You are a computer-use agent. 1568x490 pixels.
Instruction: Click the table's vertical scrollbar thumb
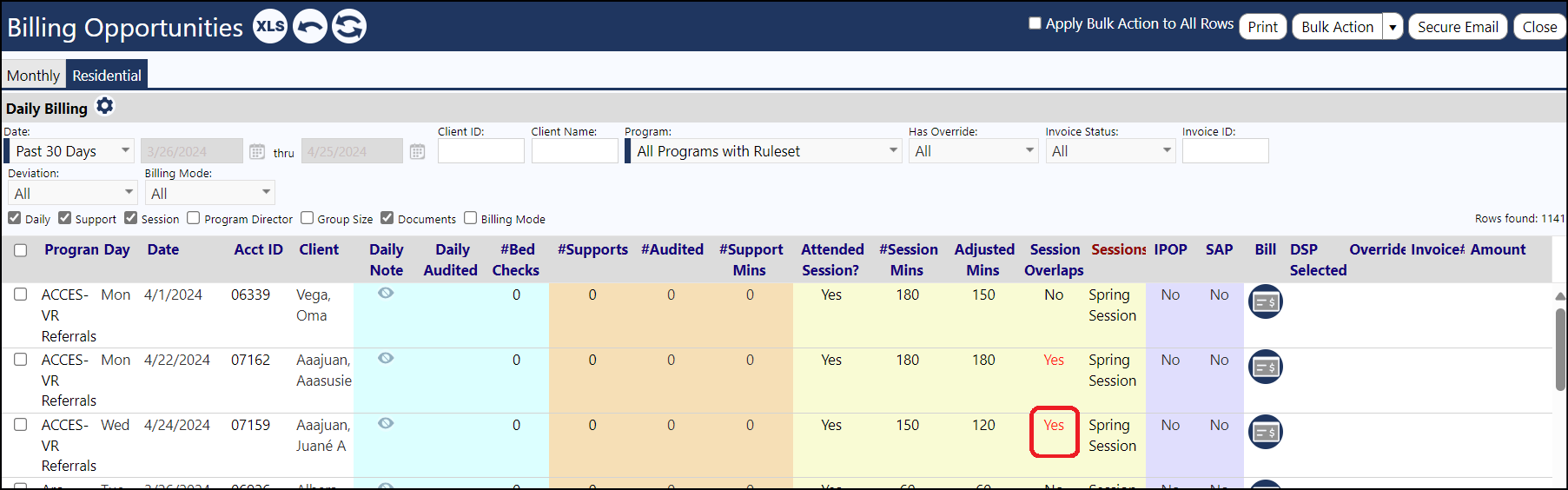tap(1560, 349)
